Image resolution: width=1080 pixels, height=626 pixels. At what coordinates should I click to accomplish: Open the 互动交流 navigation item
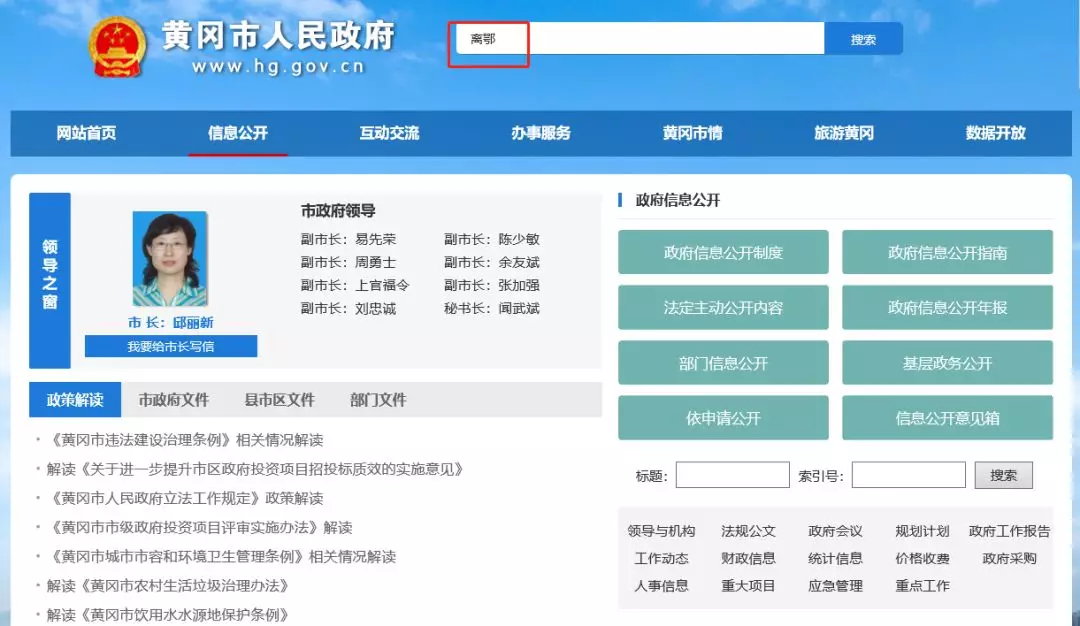[389, 133]
